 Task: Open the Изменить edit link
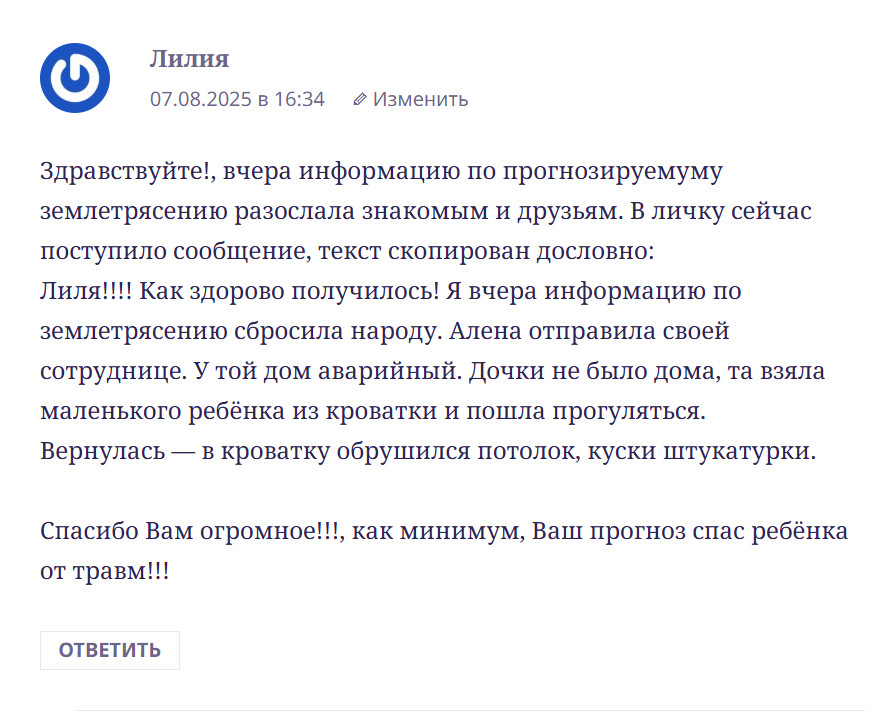420,100
